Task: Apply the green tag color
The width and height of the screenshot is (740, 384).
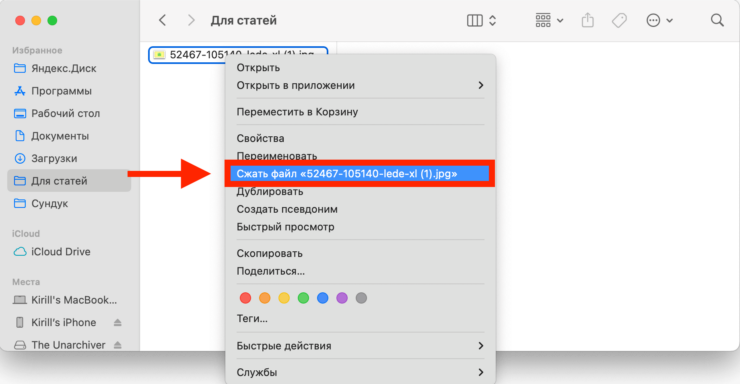Action: coord(303,298)
